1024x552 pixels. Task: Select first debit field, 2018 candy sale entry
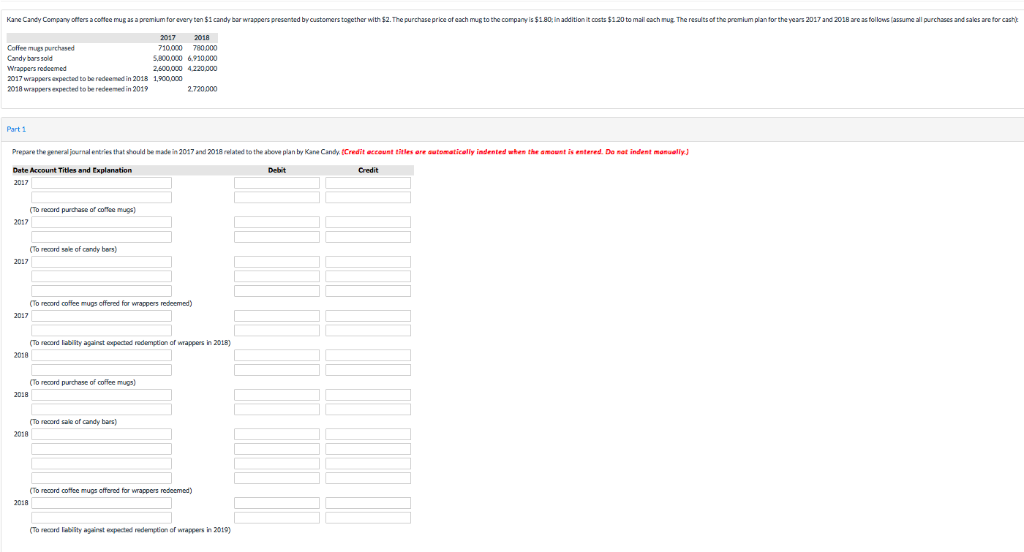click(x=277, y=395)
